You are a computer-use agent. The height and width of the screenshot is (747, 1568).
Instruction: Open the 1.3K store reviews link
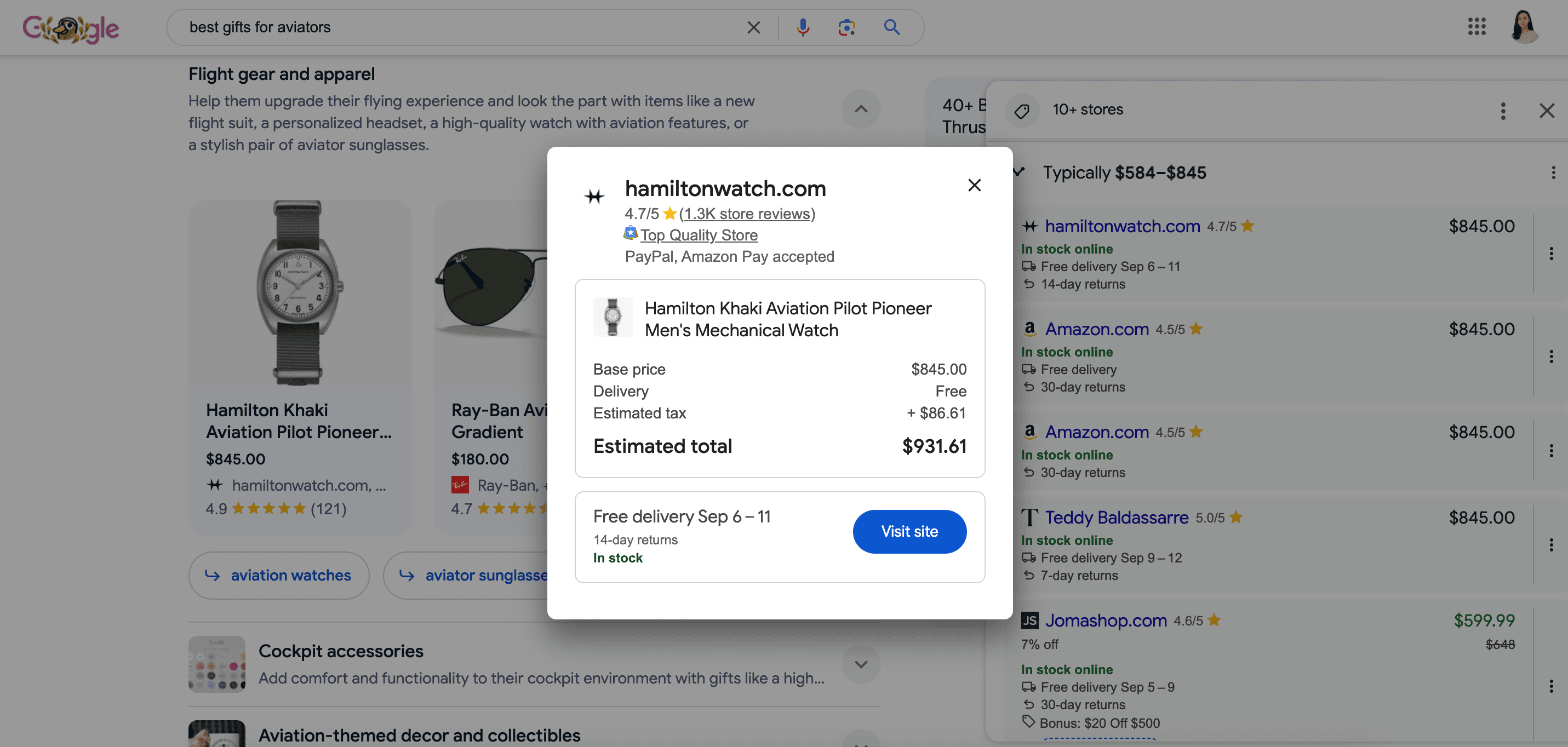click(x=747, y=214)
